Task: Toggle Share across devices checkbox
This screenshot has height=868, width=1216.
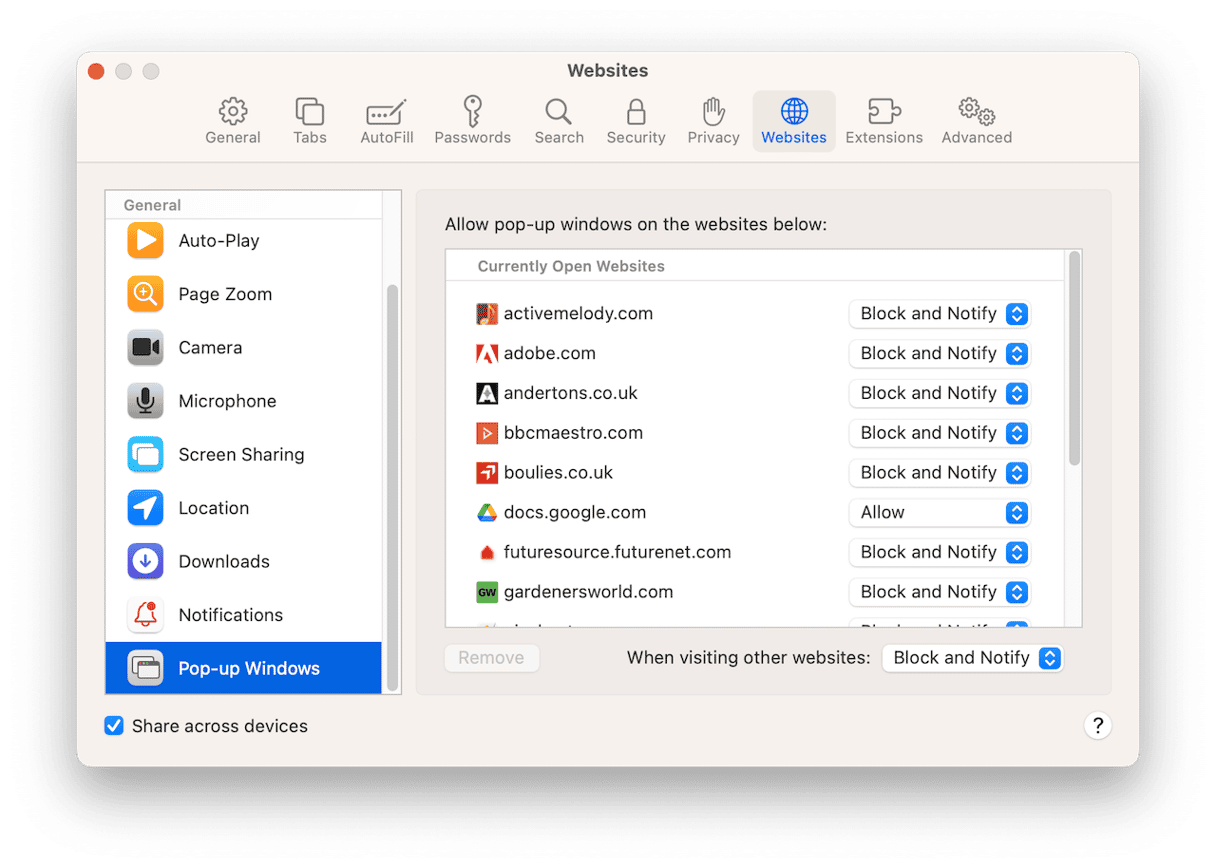Action: click(x=115, y=726)
